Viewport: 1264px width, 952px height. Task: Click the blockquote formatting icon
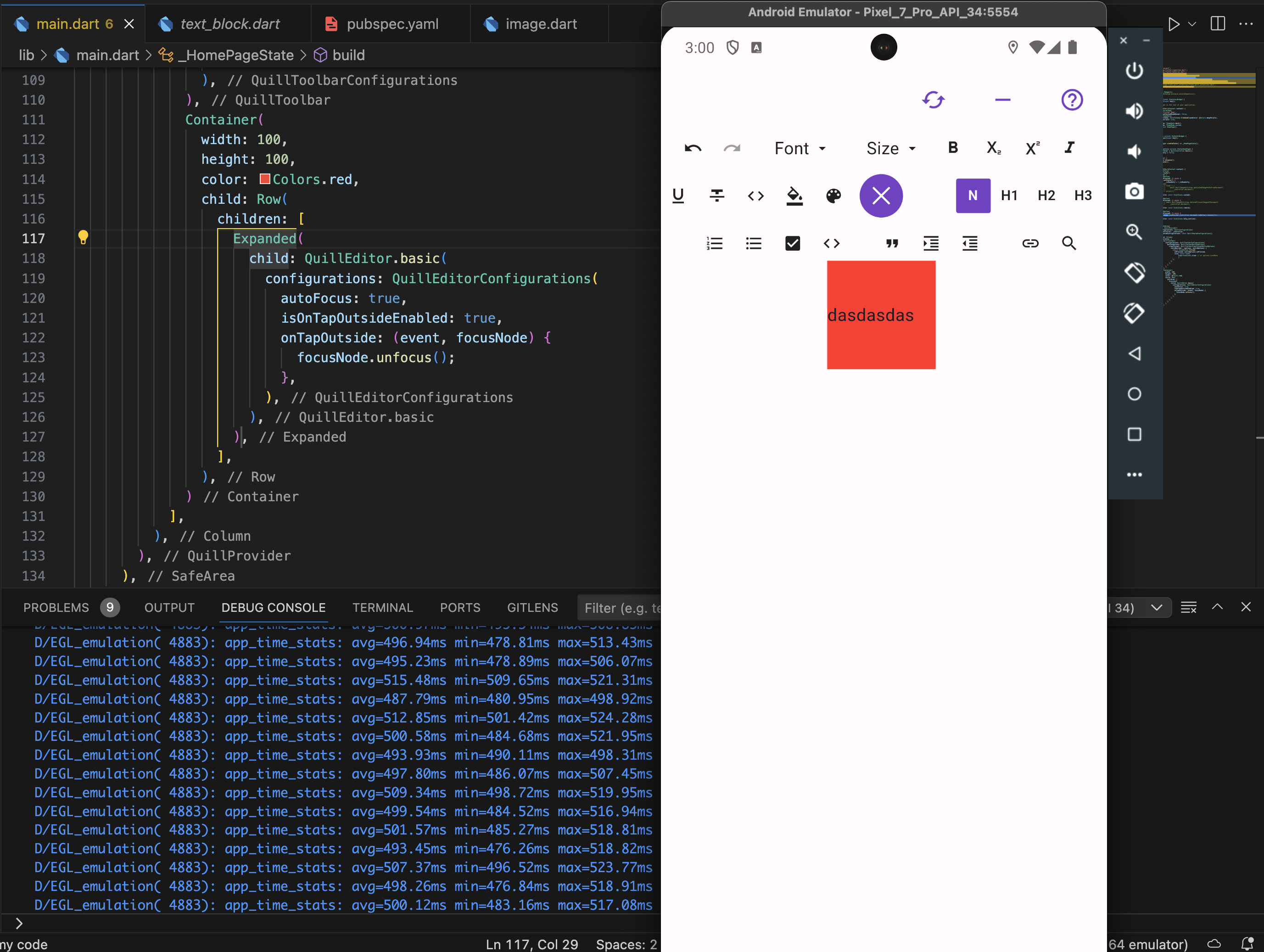click(892, 243)
